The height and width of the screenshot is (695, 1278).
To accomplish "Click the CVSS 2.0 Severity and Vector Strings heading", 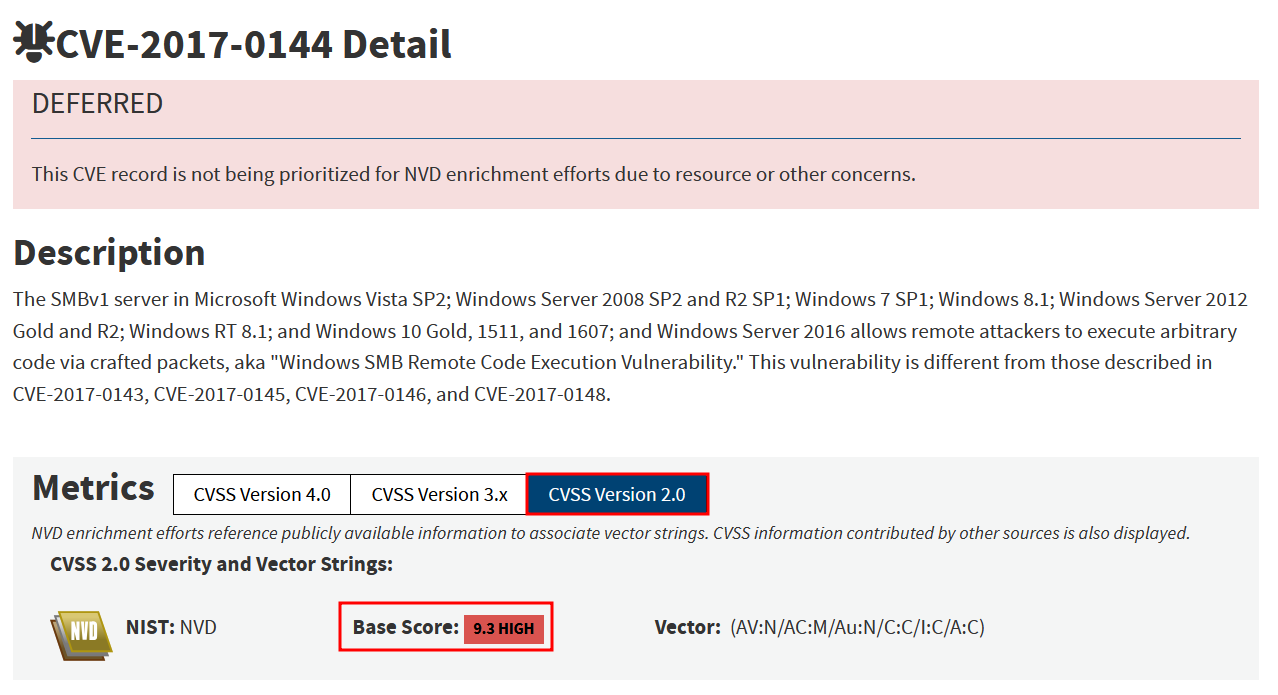I will pyautogui.click(x=221, y=564).
